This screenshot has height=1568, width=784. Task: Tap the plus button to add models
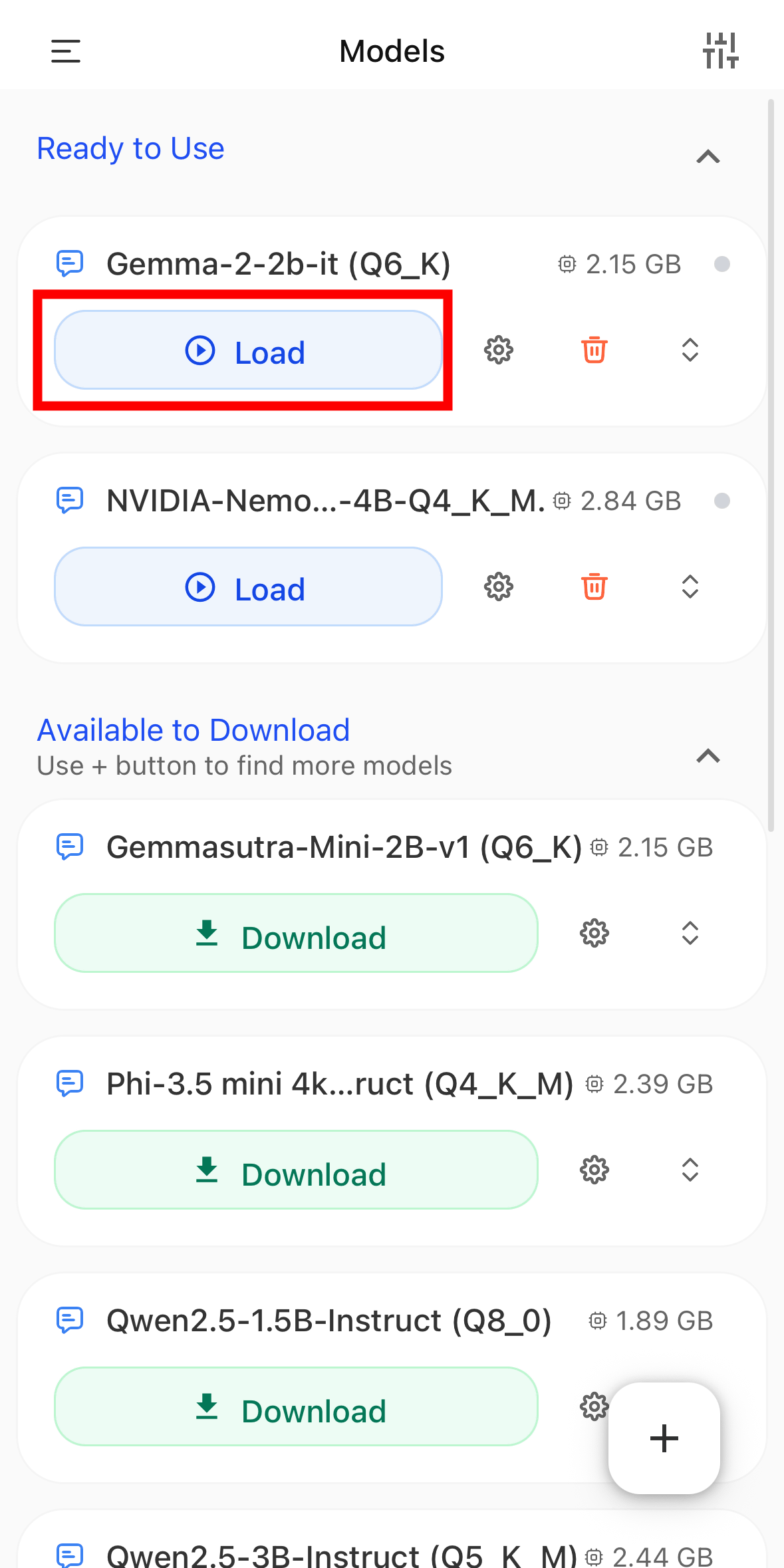pos(664,1438)
